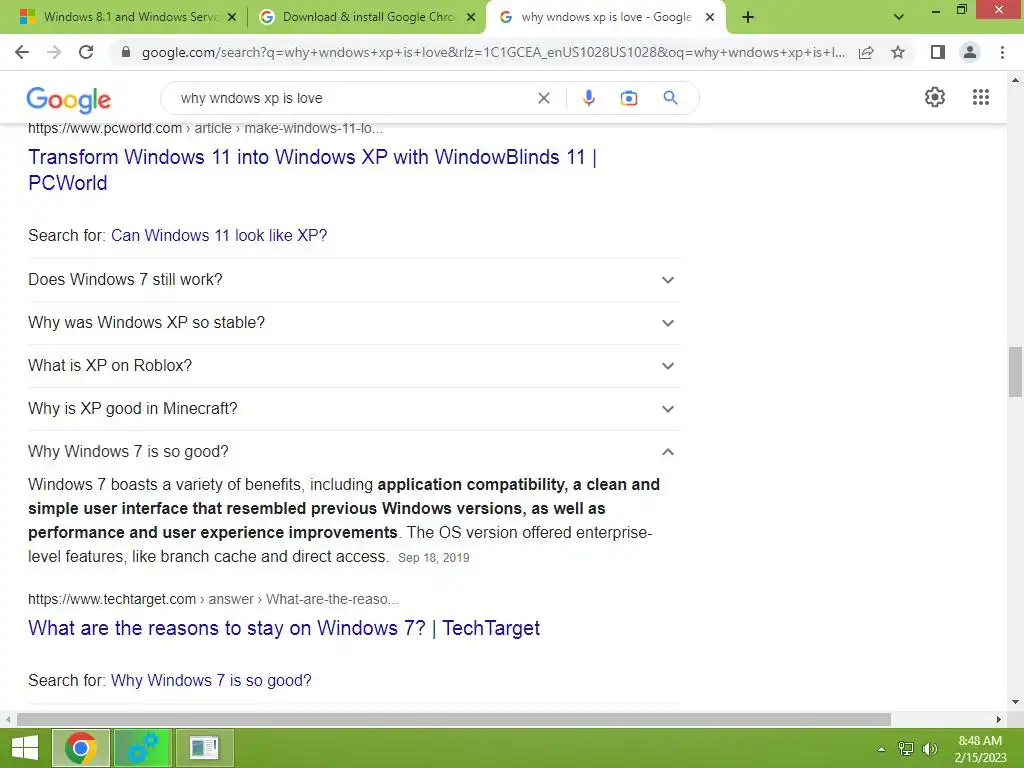Go to Google homepage via logo
The image size is (1024, 768).
point(69,99)
